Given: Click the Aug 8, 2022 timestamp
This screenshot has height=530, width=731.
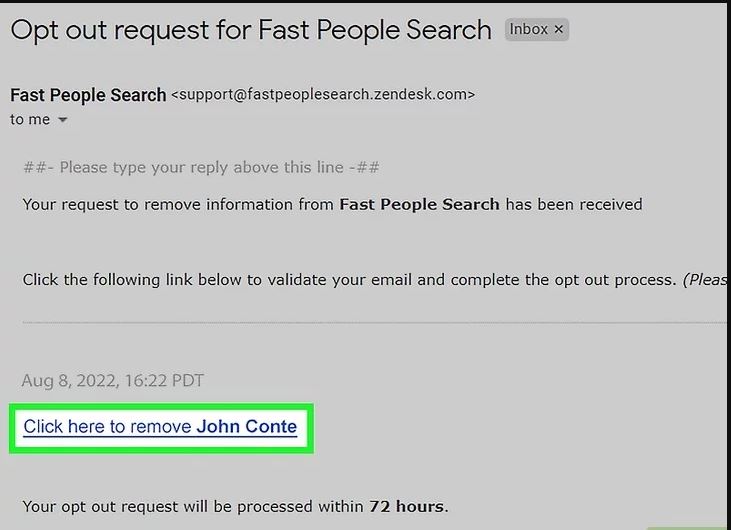Looking at the screenshot, I should tap(112, 380).
